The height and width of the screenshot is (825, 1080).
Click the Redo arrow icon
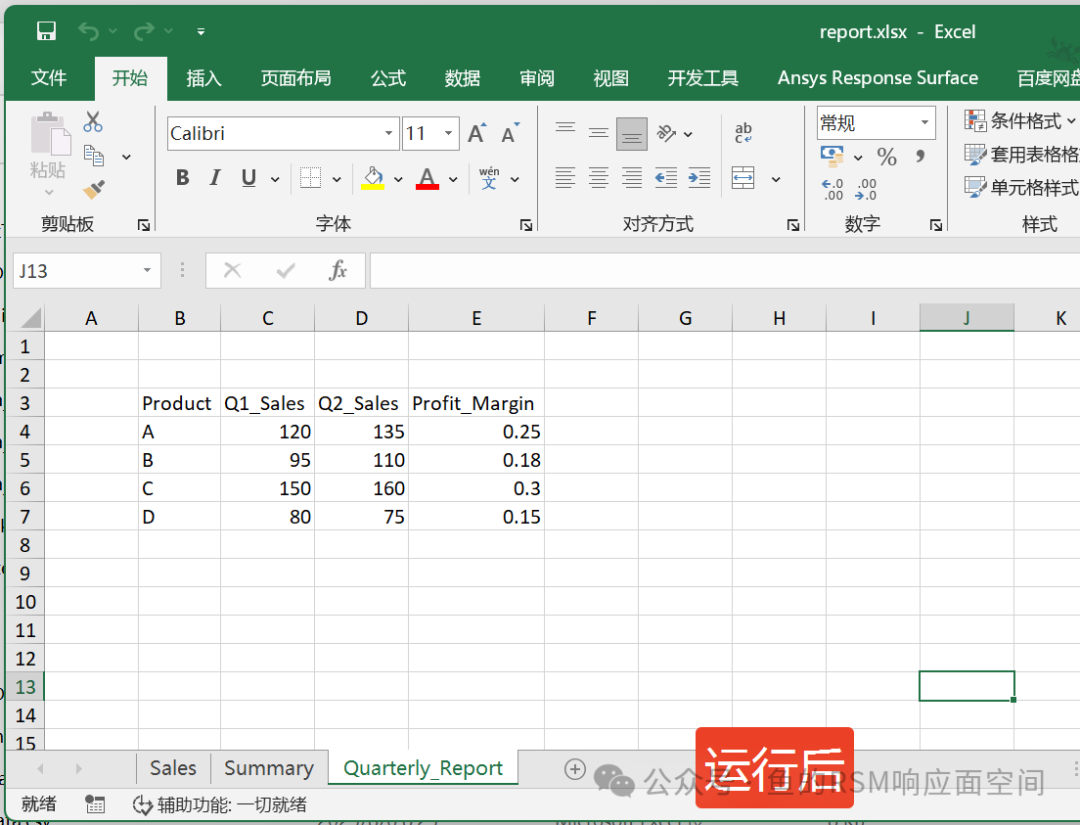pos(144,31)
